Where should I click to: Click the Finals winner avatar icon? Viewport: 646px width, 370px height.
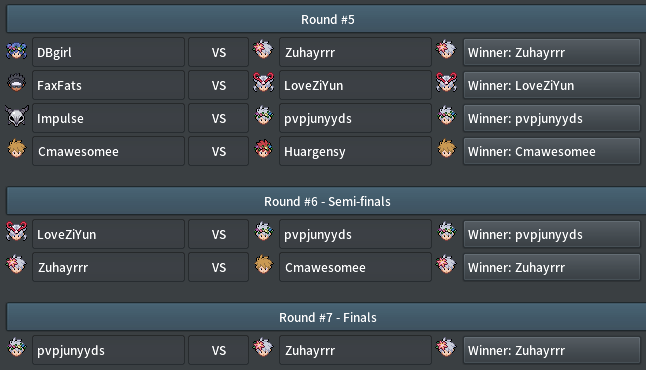pos(447,347)
